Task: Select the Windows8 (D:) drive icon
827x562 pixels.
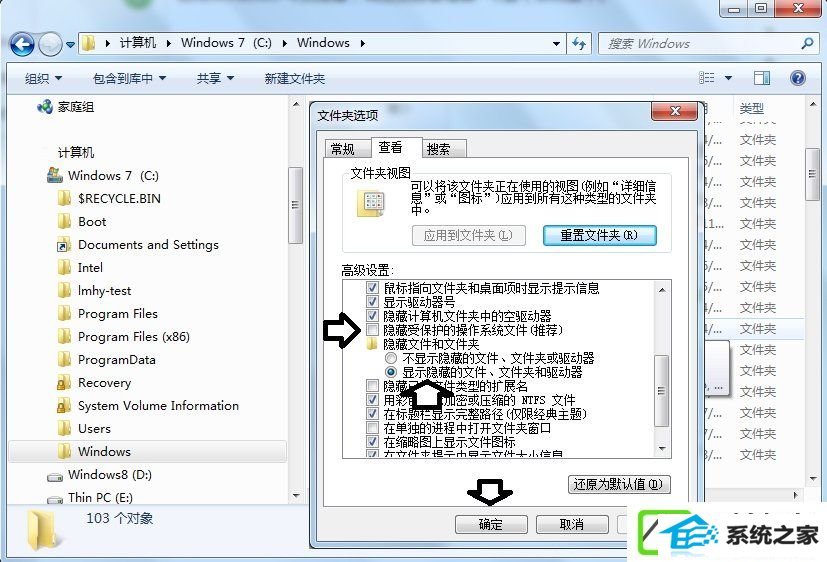Action: (55, 476)
